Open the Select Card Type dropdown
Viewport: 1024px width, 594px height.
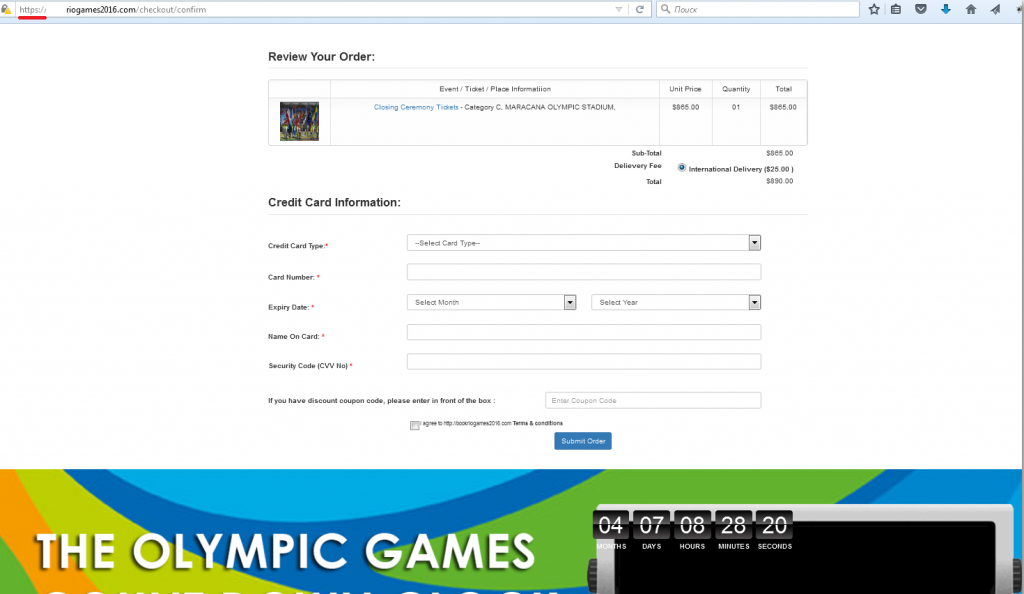(x=584, y=243)
